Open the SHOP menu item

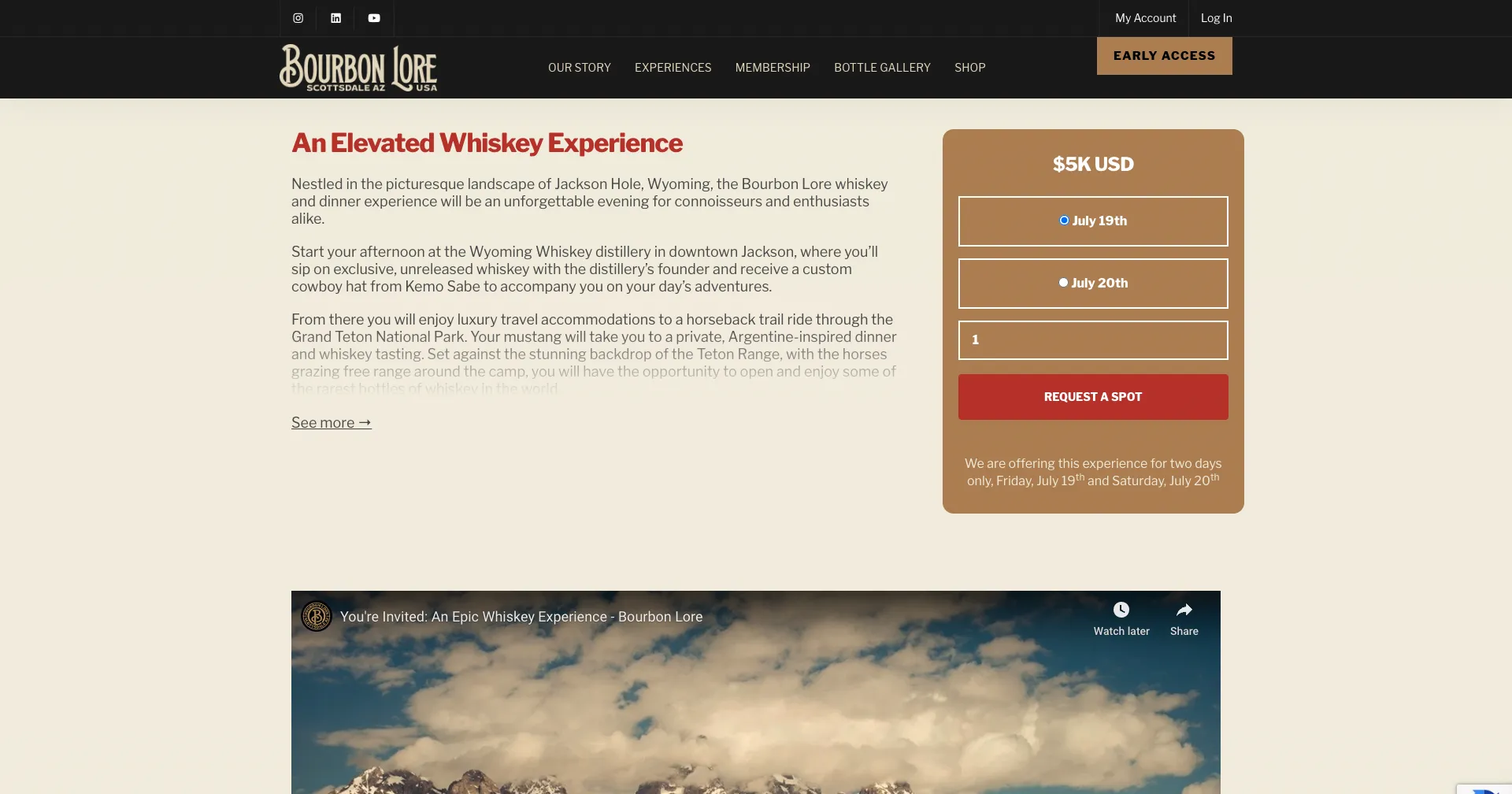point(970,68)
